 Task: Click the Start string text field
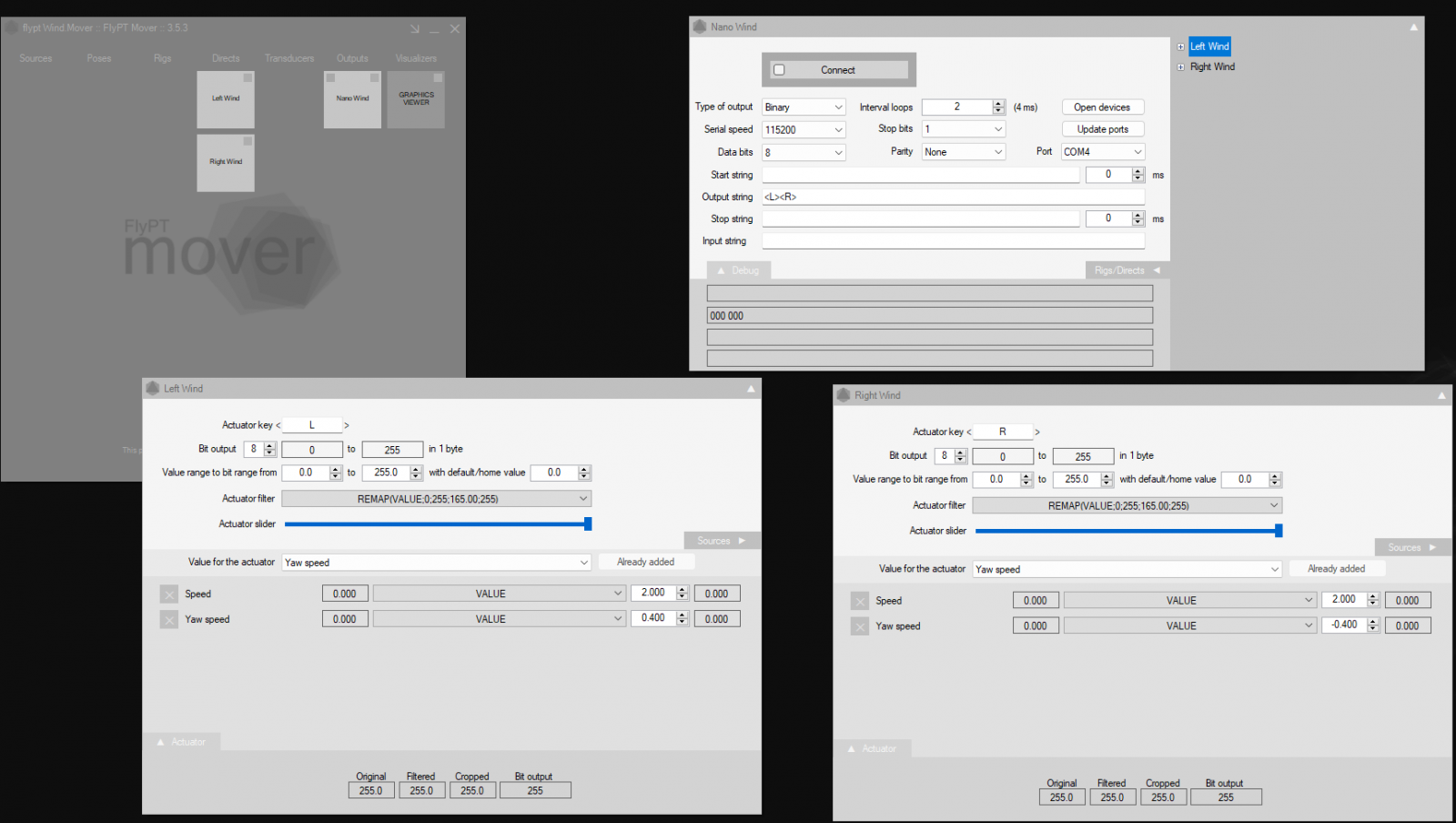(921, 175)
